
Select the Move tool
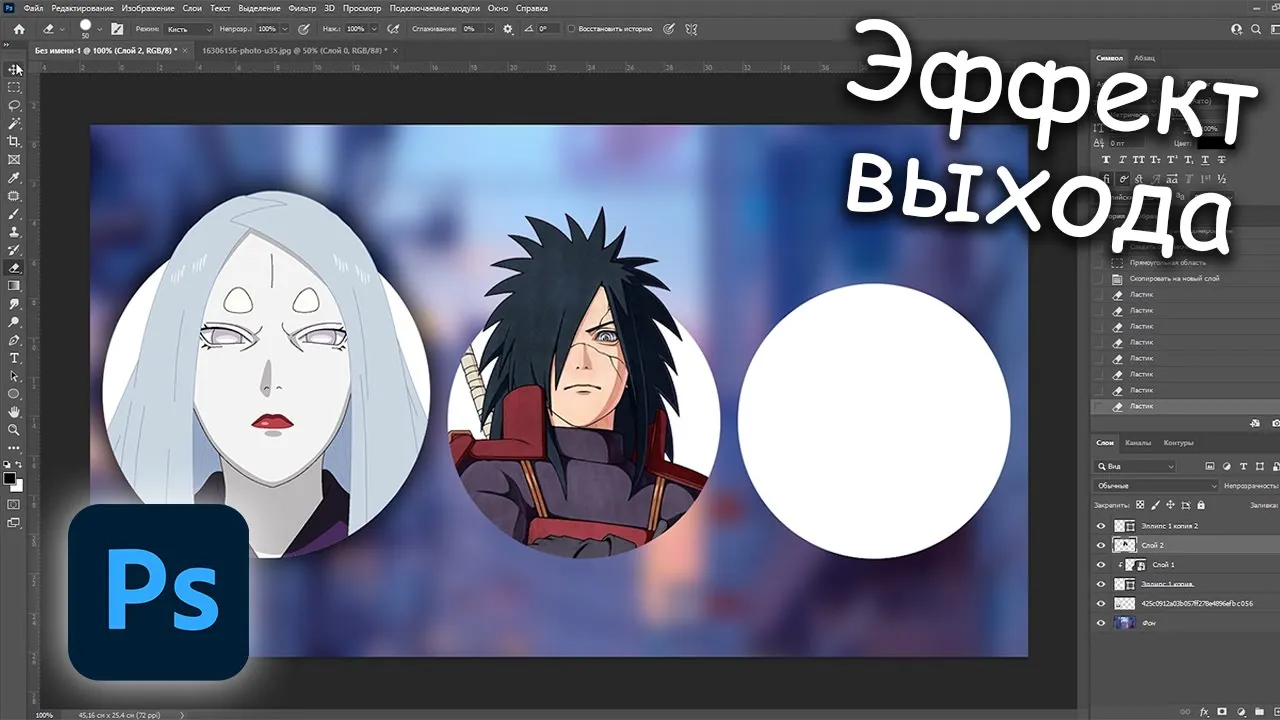pyautogui.click(x=14, y=69)
